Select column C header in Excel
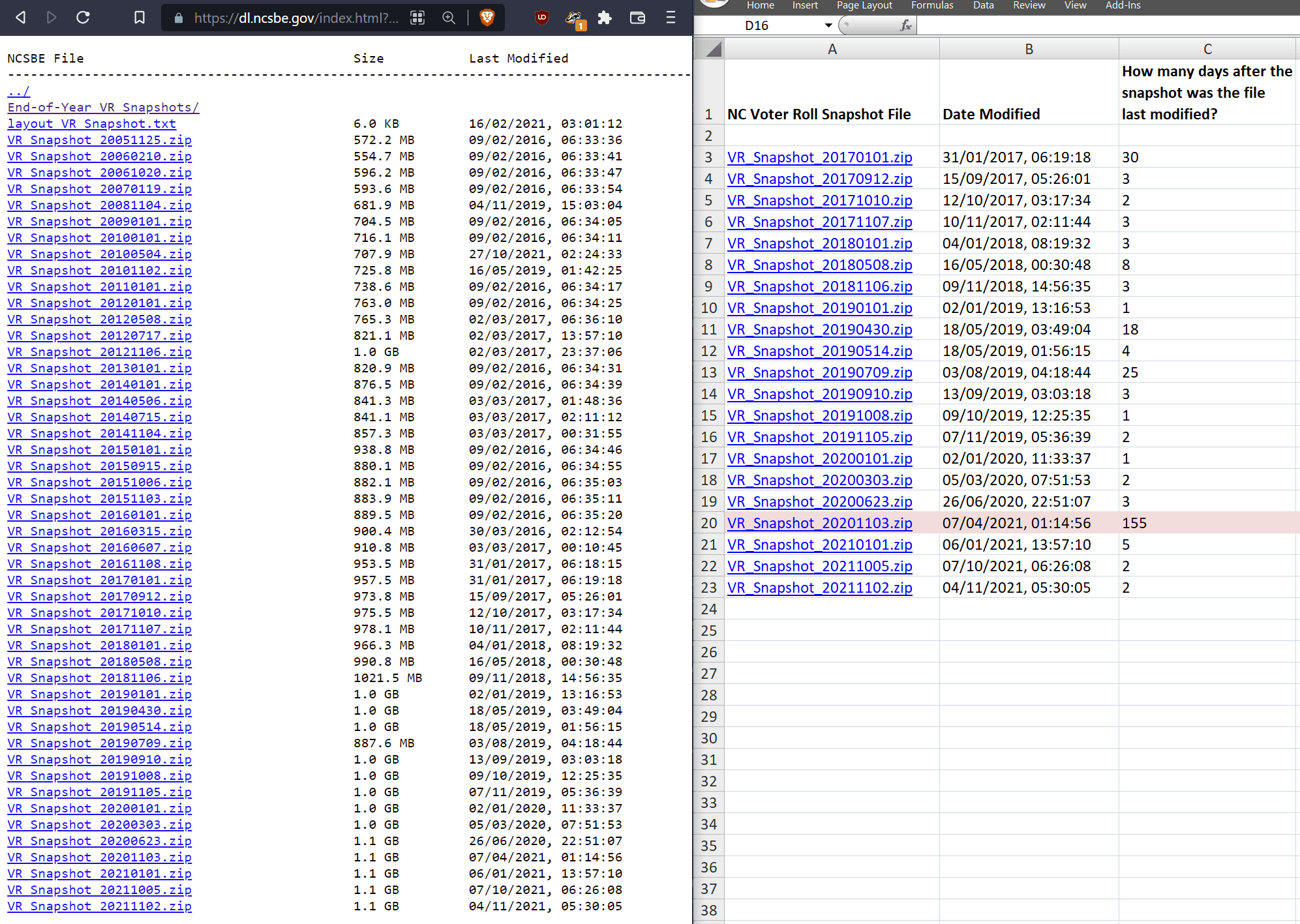Screen dimensions: 1300x924 tap(1207, 49)
